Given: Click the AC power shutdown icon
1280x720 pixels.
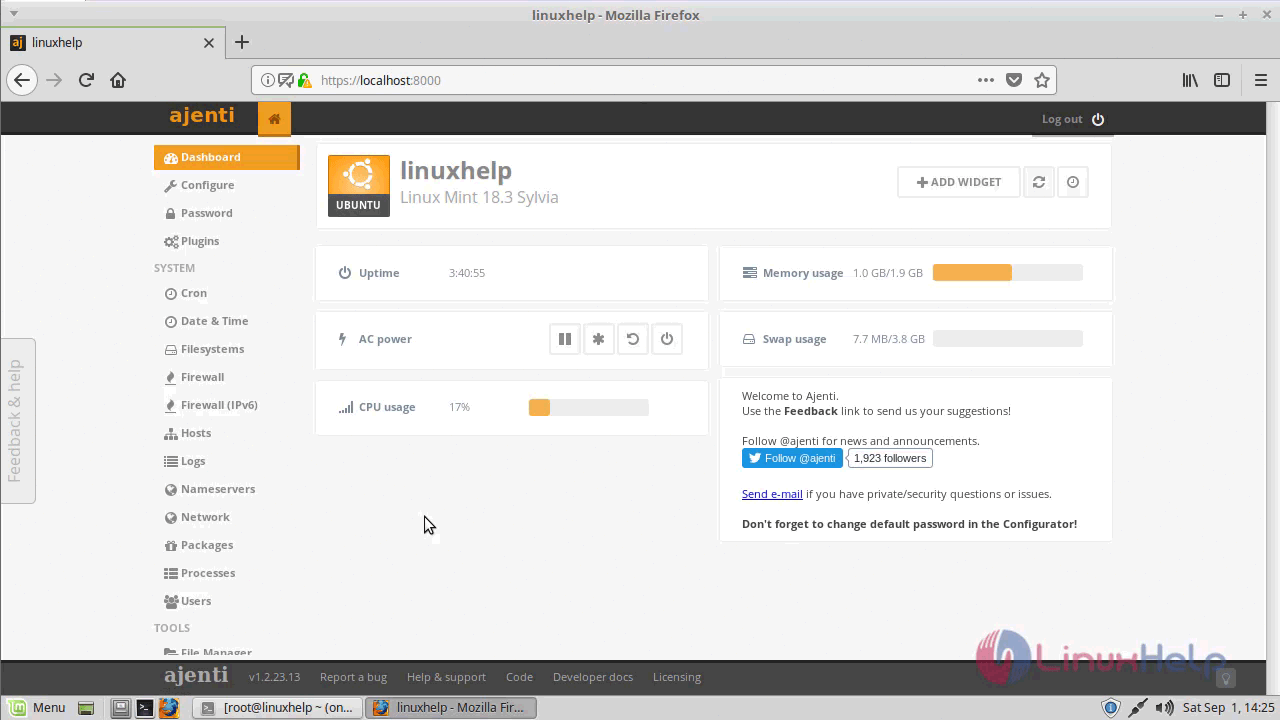Looking at the screenshot, I should [x=667, y=339].
